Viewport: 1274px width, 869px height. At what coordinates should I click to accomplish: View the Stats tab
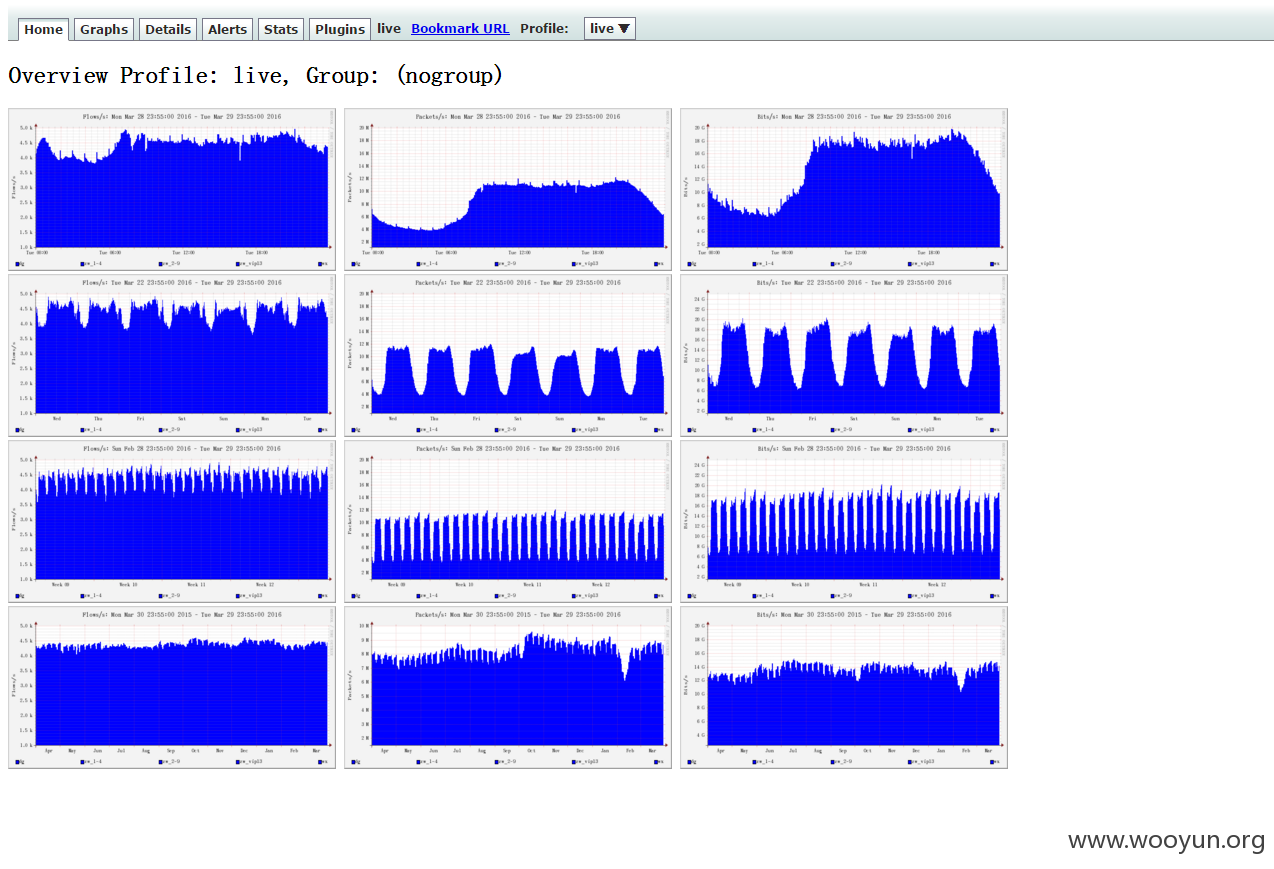[x=281, y=29]
